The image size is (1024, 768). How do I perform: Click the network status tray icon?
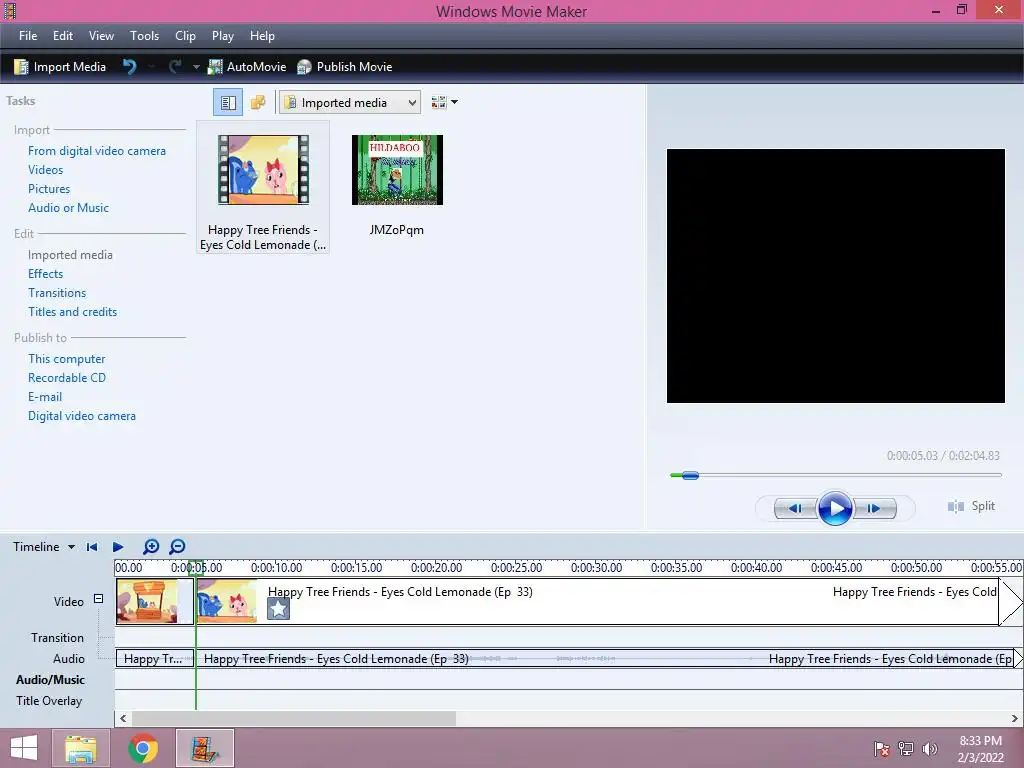pos(906,748)
